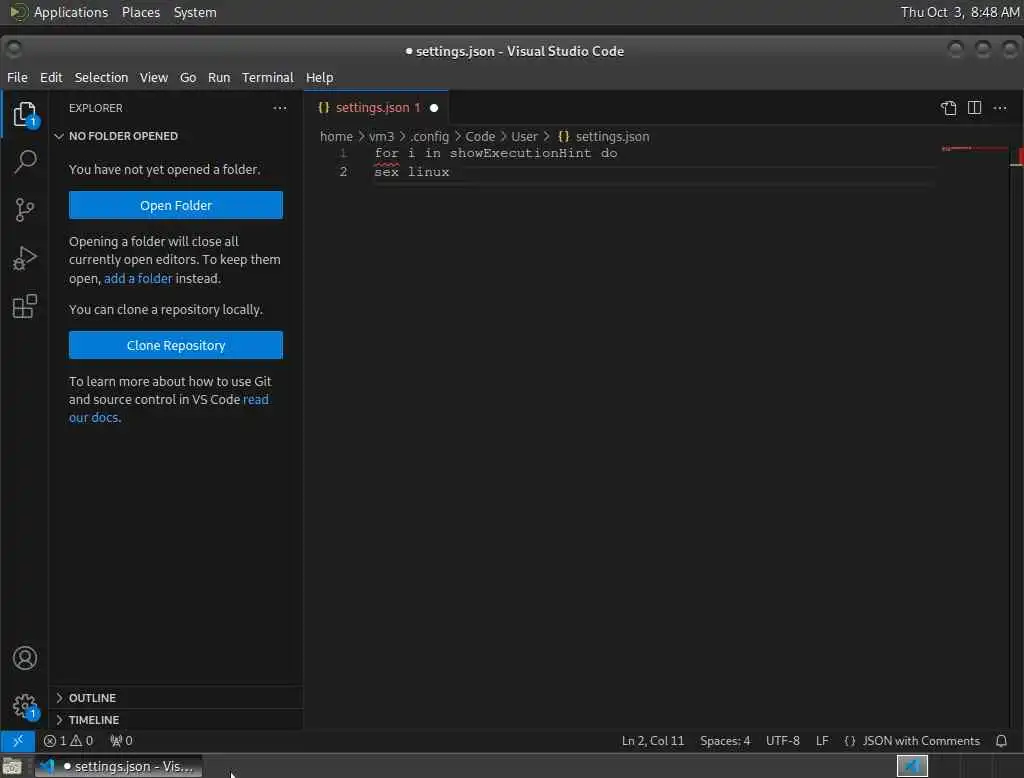
Task: Click 'UTF-8' encoding in status bar
Action: (x=782, y=741)
